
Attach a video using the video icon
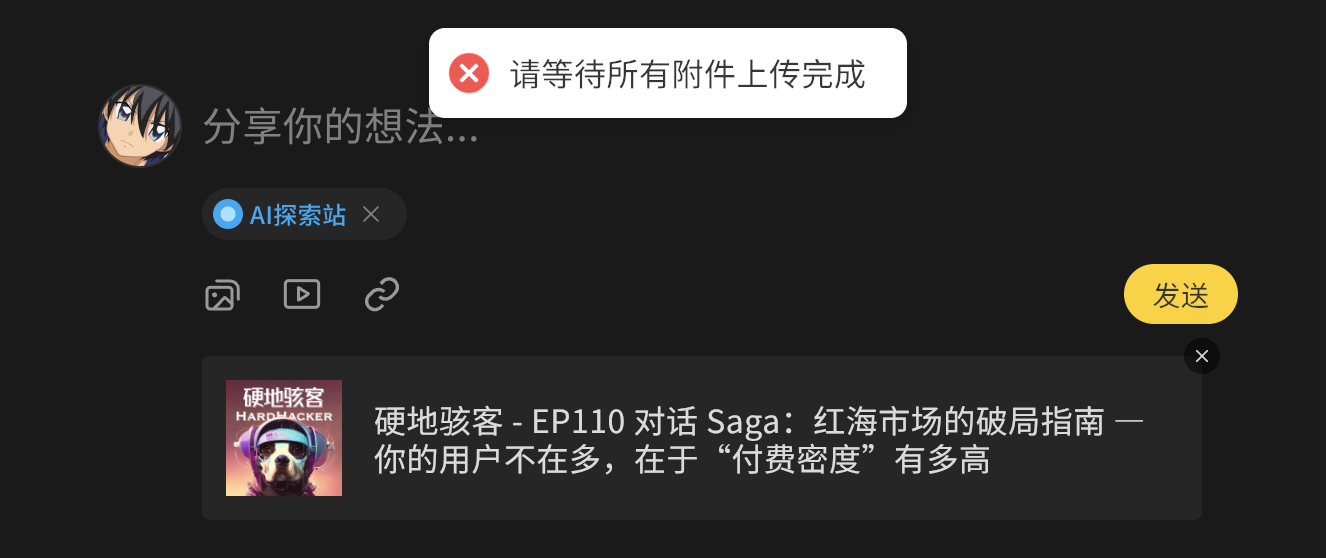coord(302,294)
